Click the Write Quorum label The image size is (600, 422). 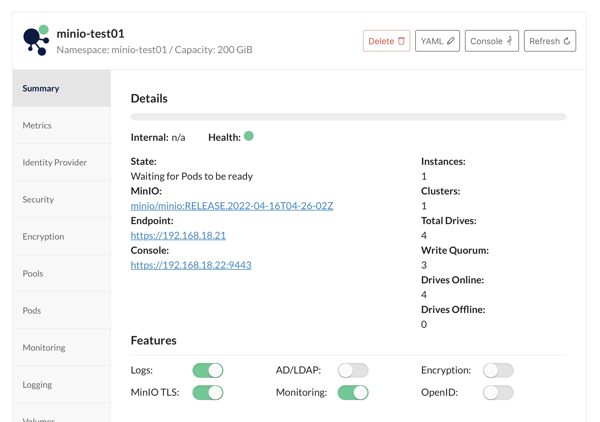455,250
